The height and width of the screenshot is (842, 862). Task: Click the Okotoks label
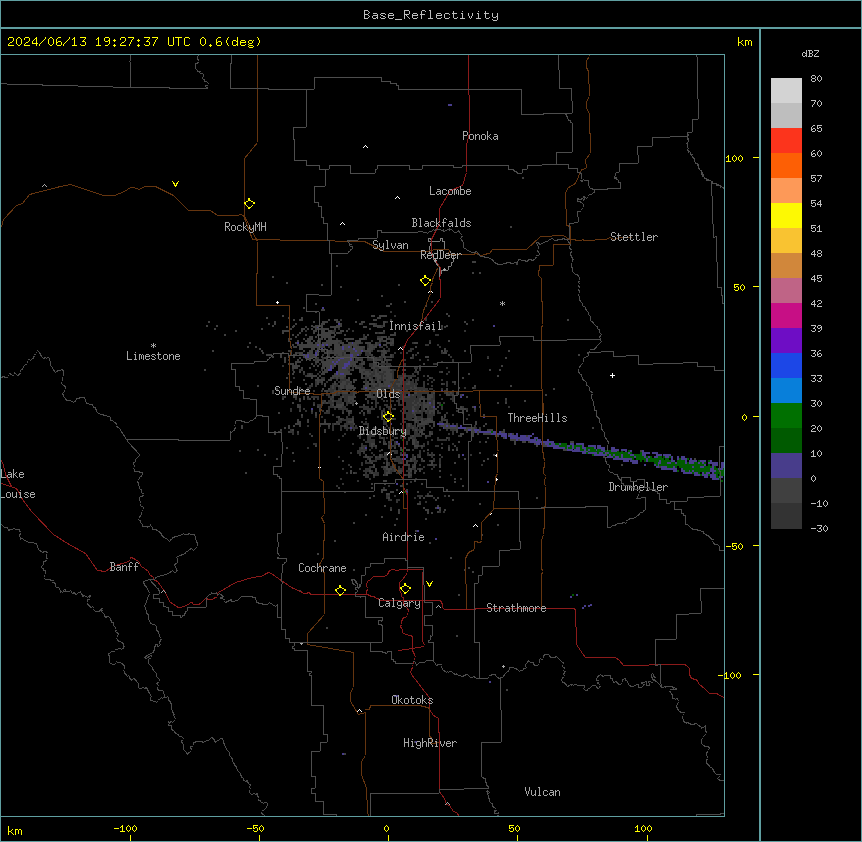412,700
